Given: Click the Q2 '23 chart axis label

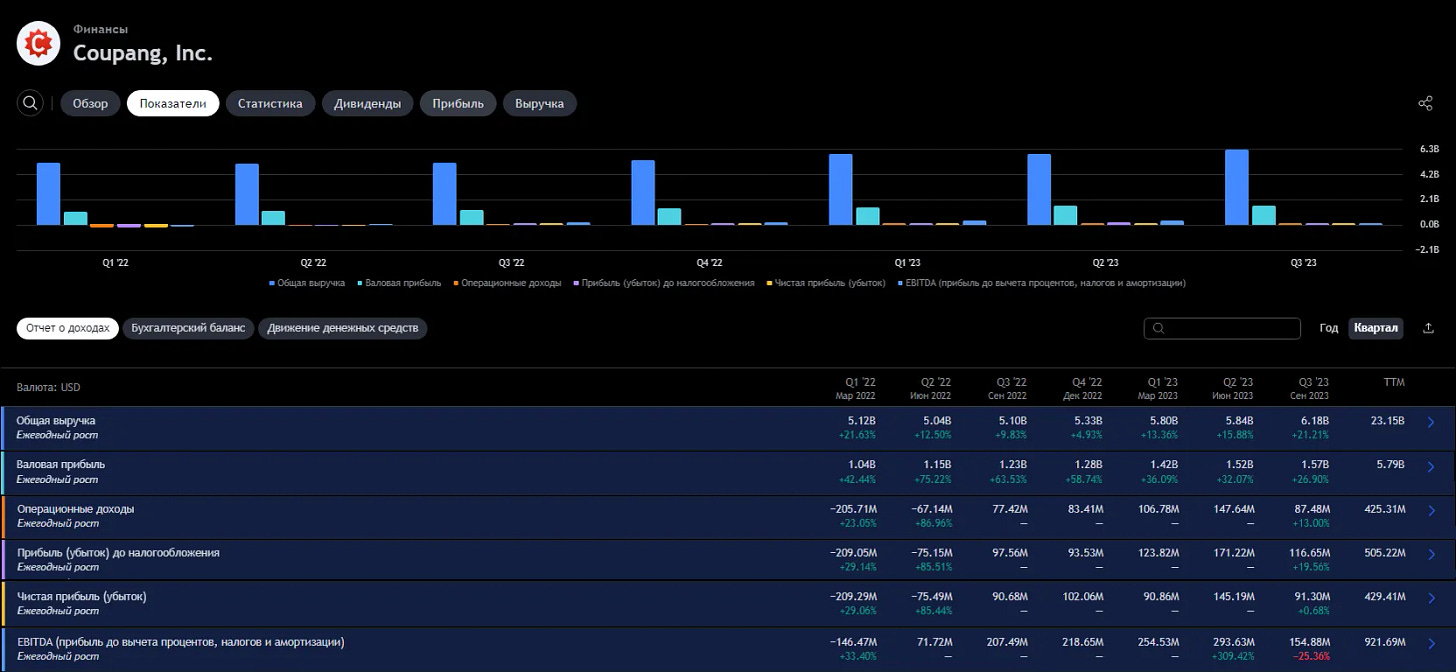Looking at the screenshot, I should click(1105, 263).
